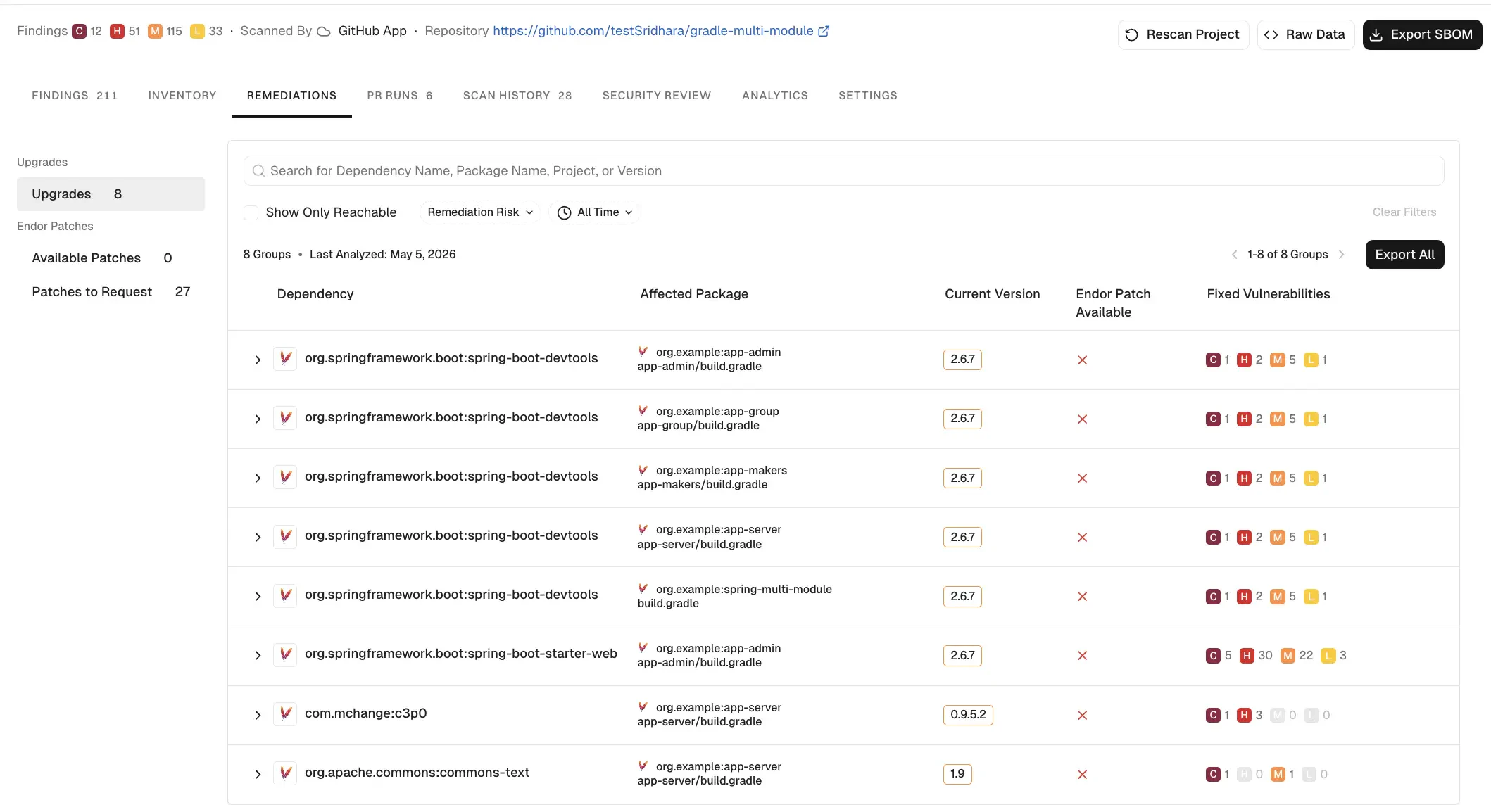1491x812 pixels.
Task: Click the Current Version column header
Action: pyautogui.click(x=992, y=294)
